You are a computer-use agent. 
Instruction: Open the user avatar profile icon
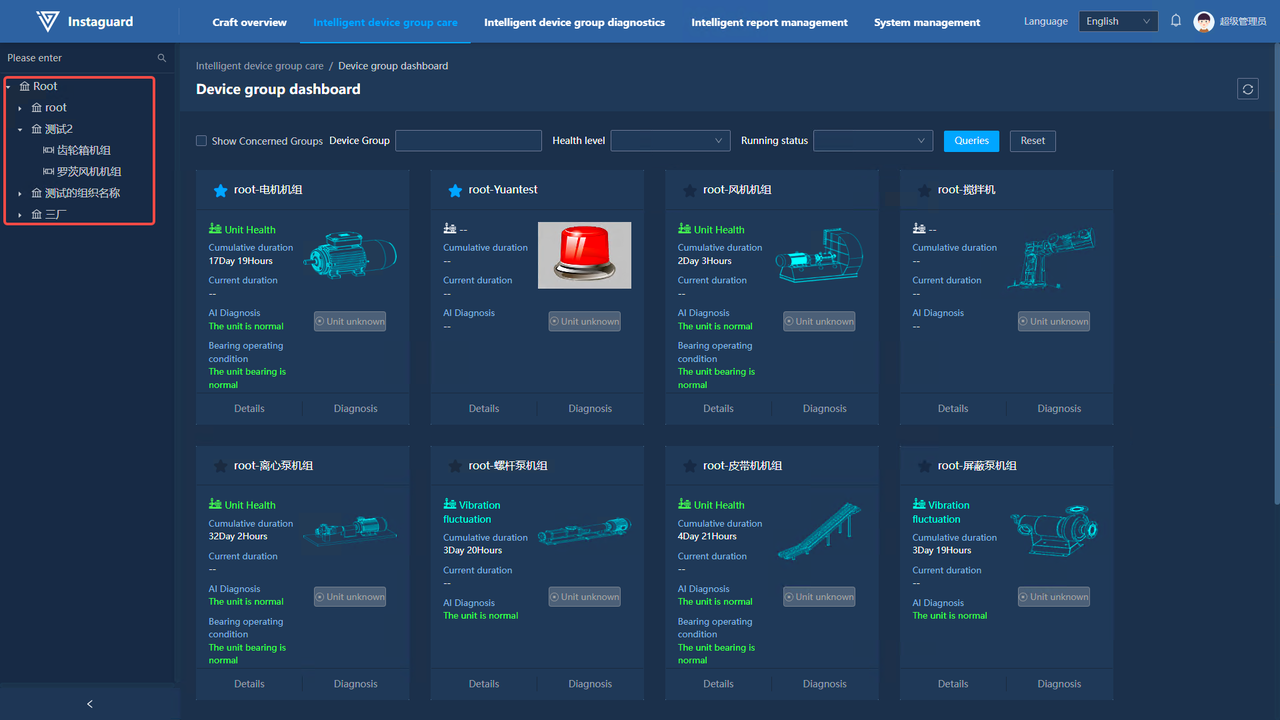(x=1204, y=22)
